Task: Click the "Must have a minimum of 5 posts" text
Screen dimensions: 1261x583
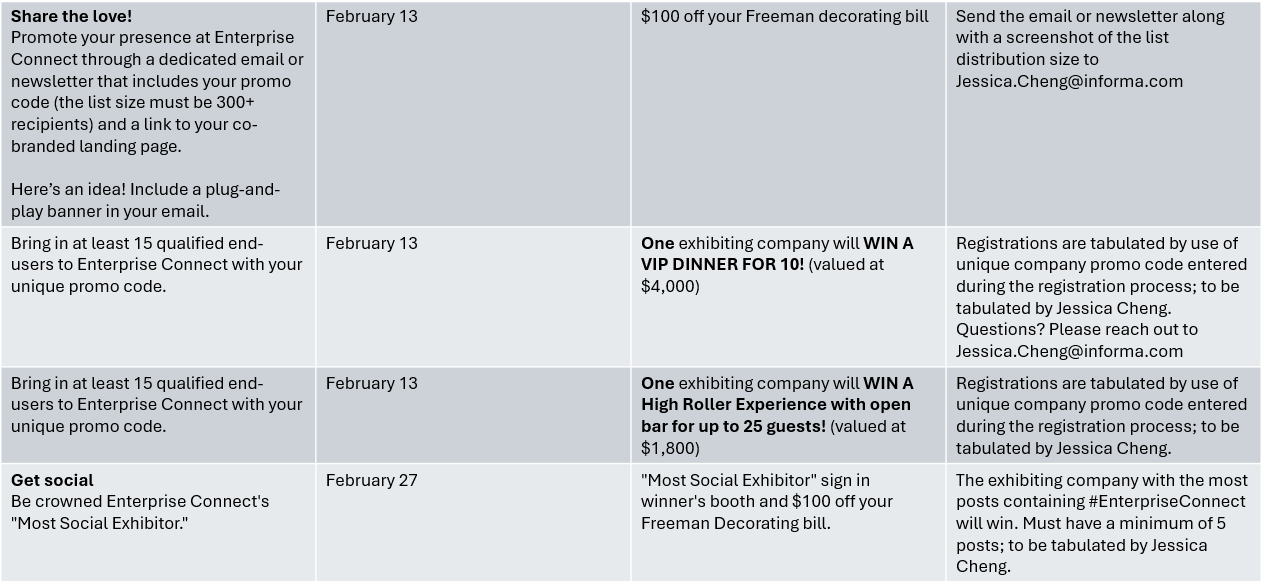Action: (1090, 534)
